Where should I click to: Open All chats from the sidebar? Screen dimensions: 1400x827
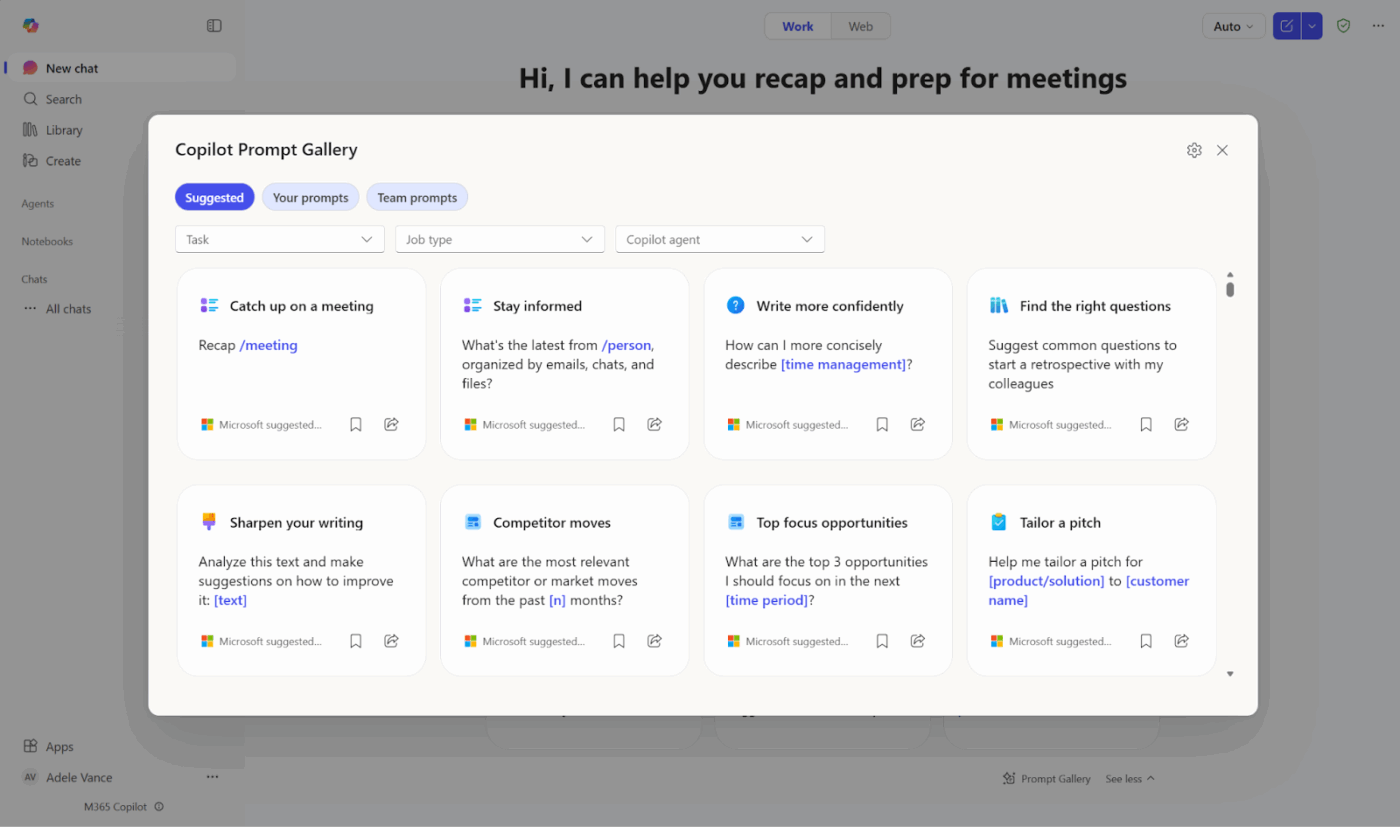[70, 308]
